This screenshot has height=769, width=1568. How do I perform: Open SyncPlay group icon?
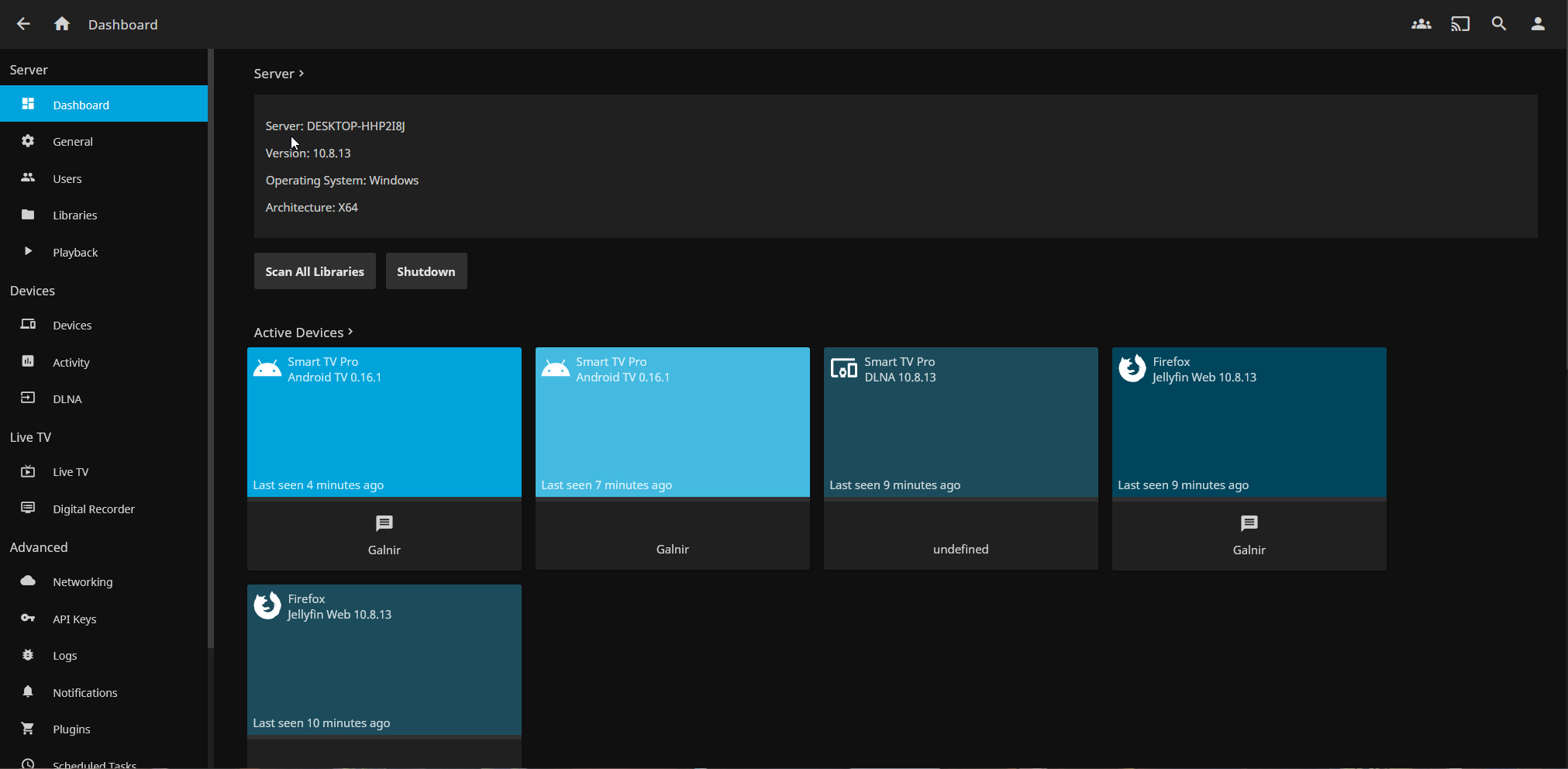[x=1421, y=24]
